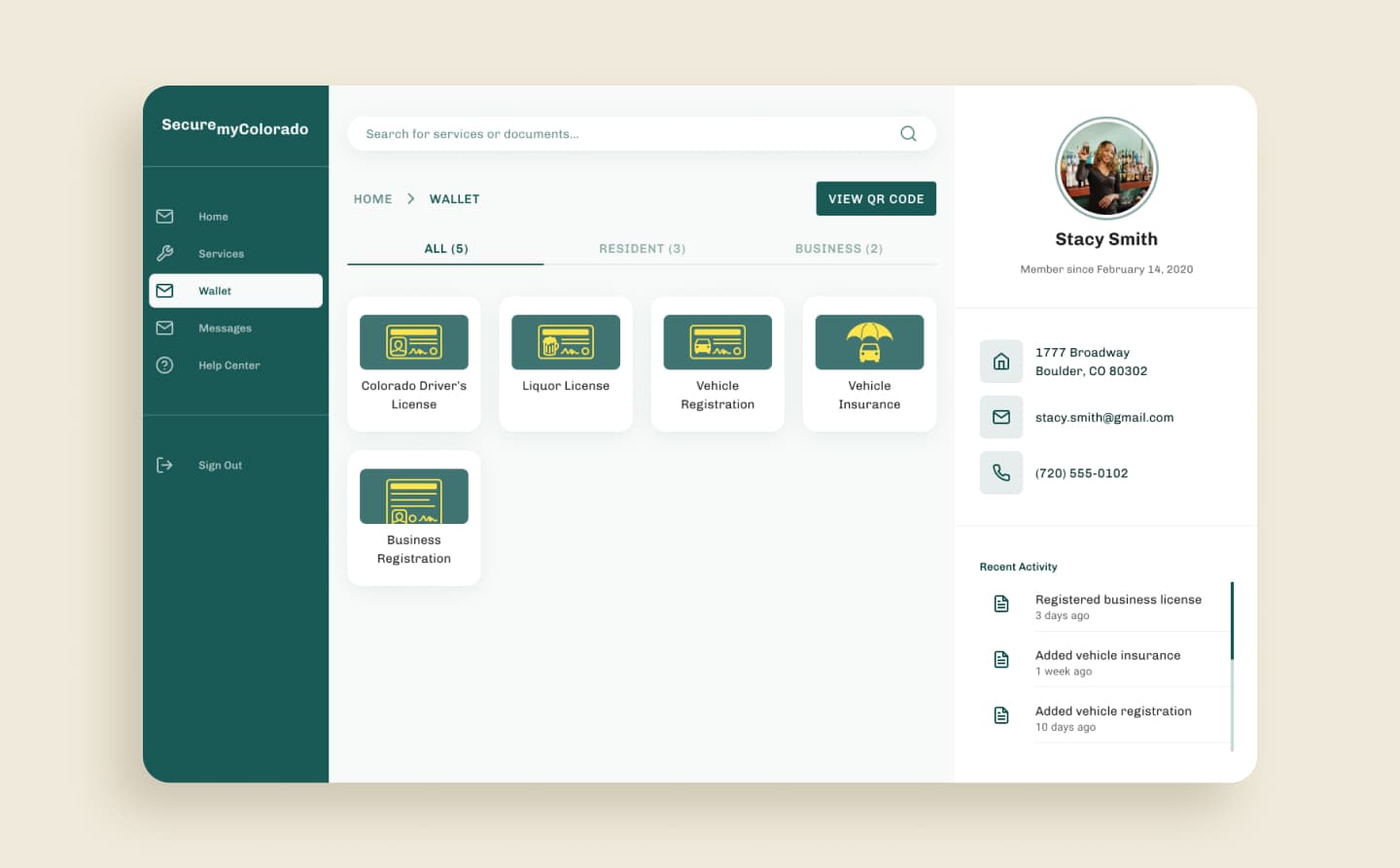Switch to the Resident (3) tab

pyautogui.click(x=642, y=249)
